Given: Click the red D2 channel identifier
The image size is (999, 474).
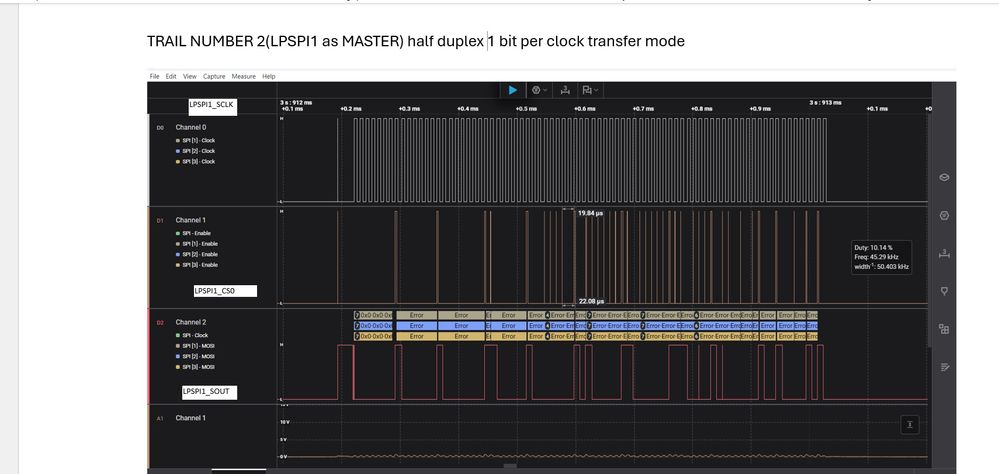Looking at the screenshot, I should [160, 322].
